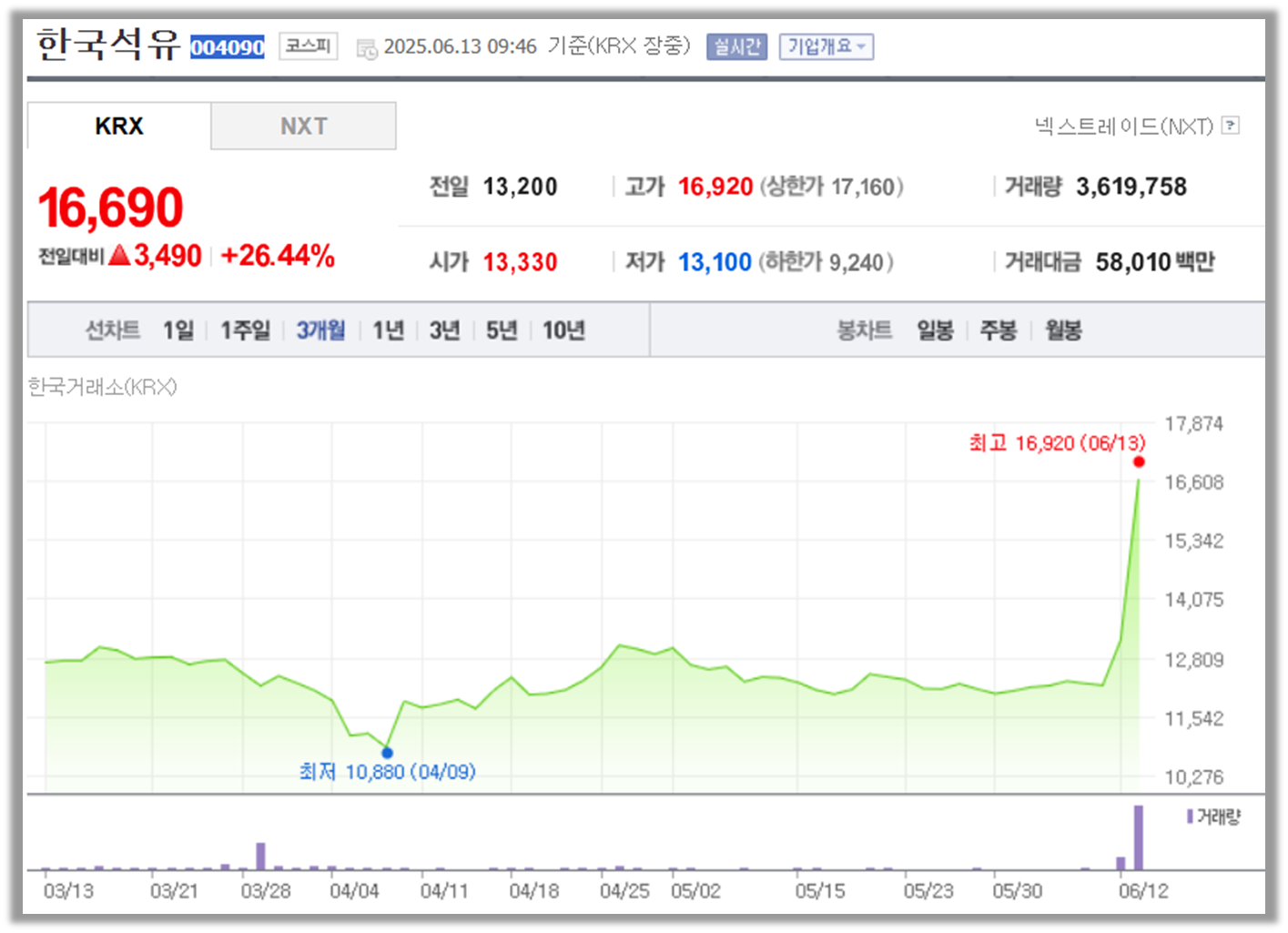Click the 거래대금 value 58,010 백만
This screenshot has height=933, width=1288.
[x=1155, y=262]
